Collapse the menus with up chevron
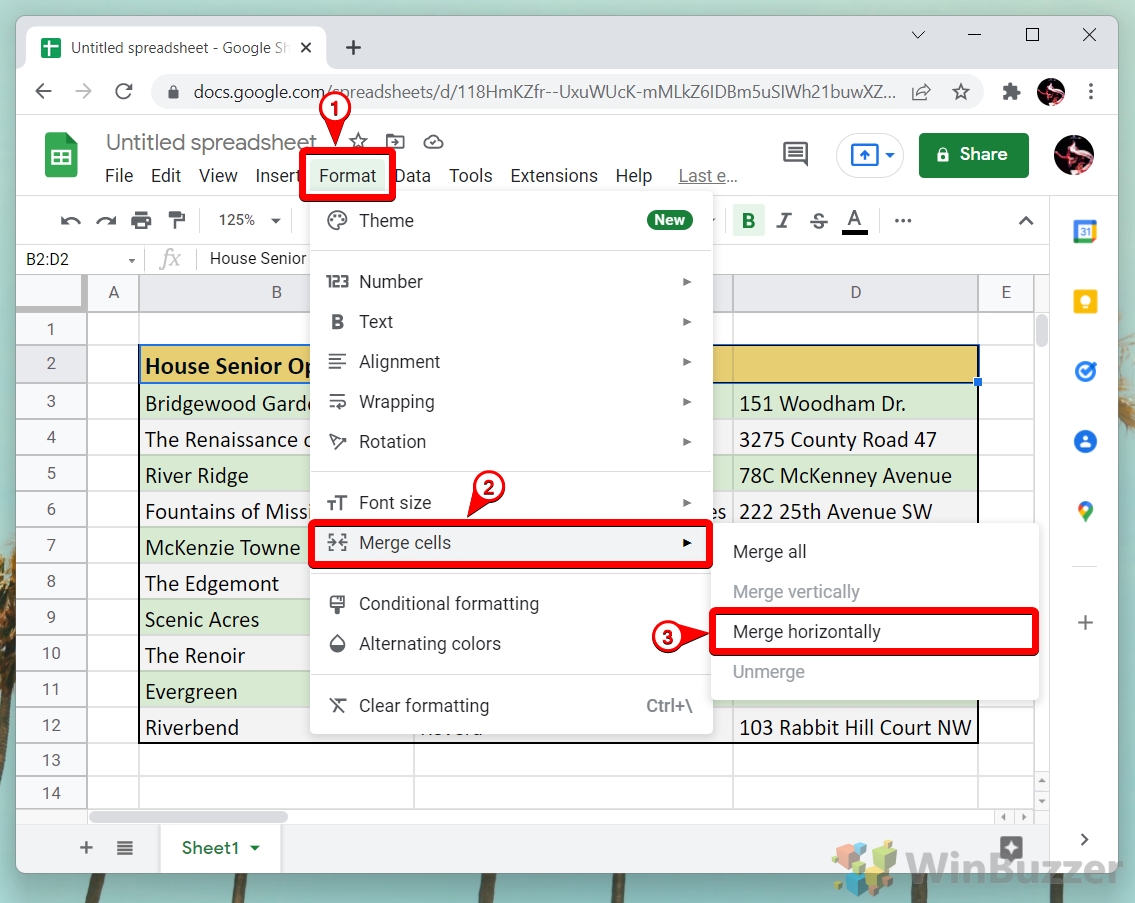 point(1026,220)
